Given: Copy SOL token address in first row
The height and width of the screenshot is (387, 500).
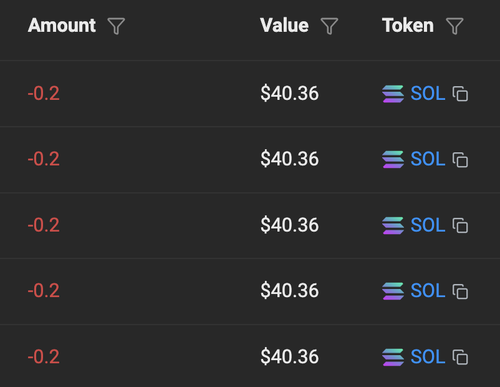Looking at the screenshot, I should [460, 94].
